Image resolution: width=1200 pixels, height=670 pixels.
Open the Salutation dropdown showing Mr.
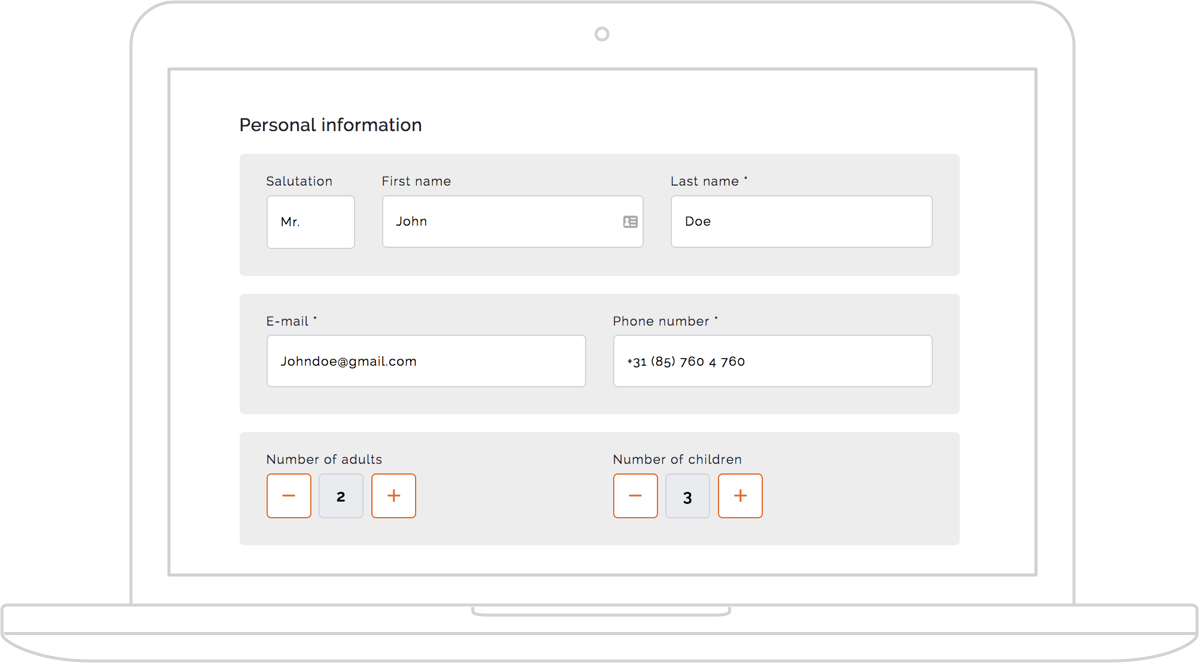pyautogui.click(x=311, y=222)
